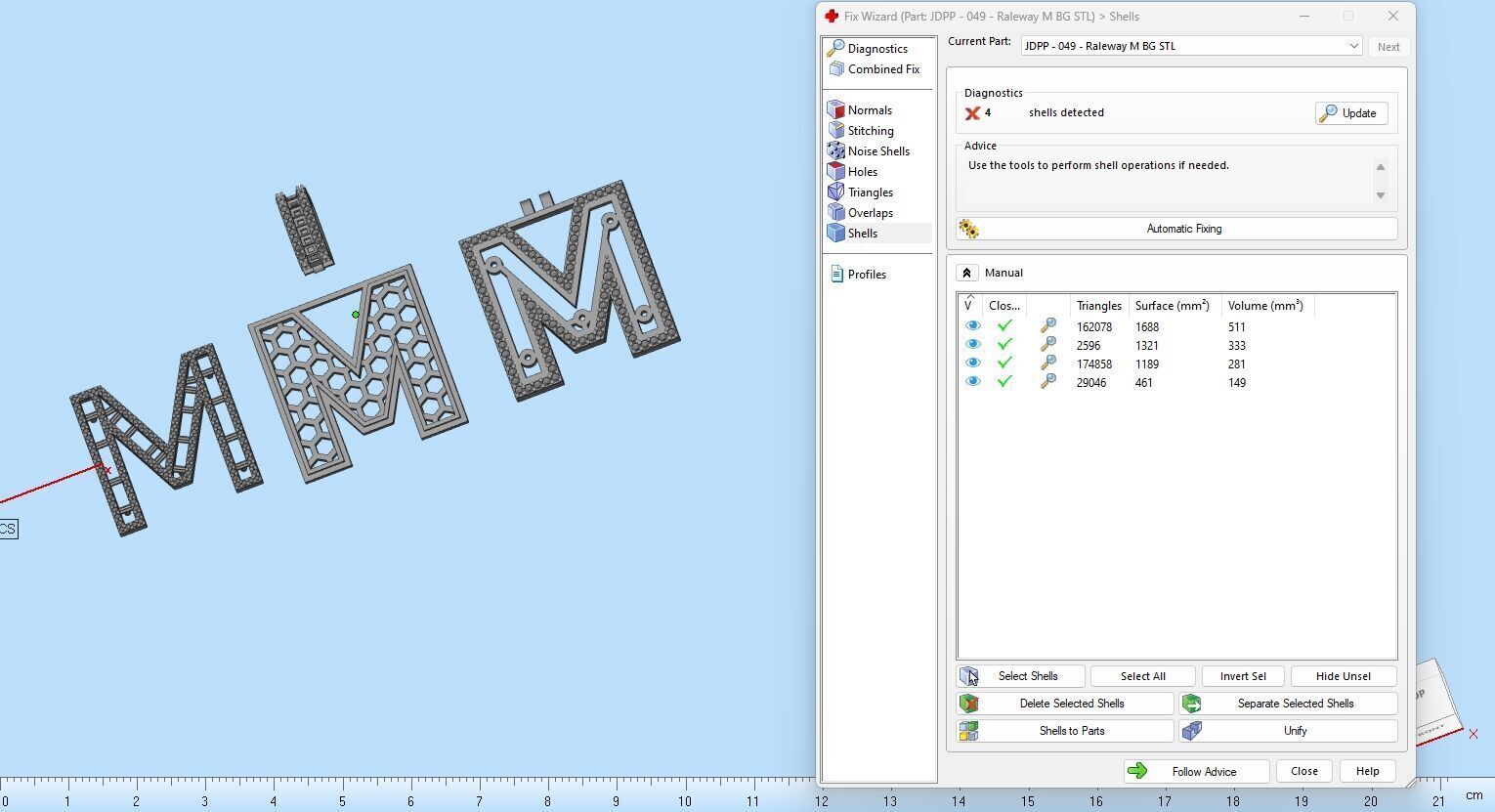
Task: Collapse the Manual section
Action: pos(966,273)
